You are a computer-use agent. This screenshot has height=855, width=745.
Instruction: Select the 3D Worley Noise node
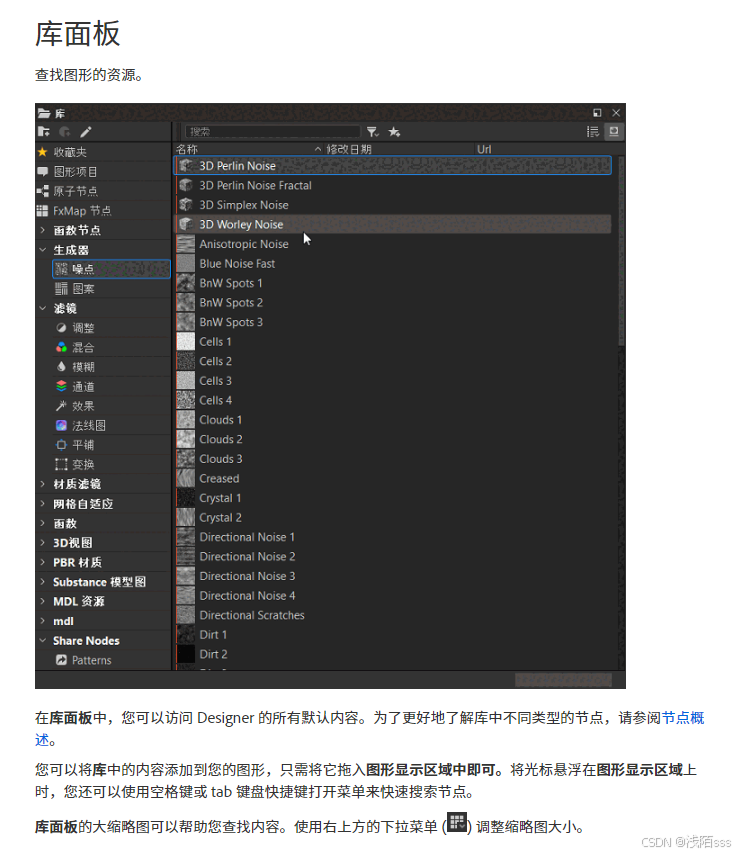(x=393, y=224)
